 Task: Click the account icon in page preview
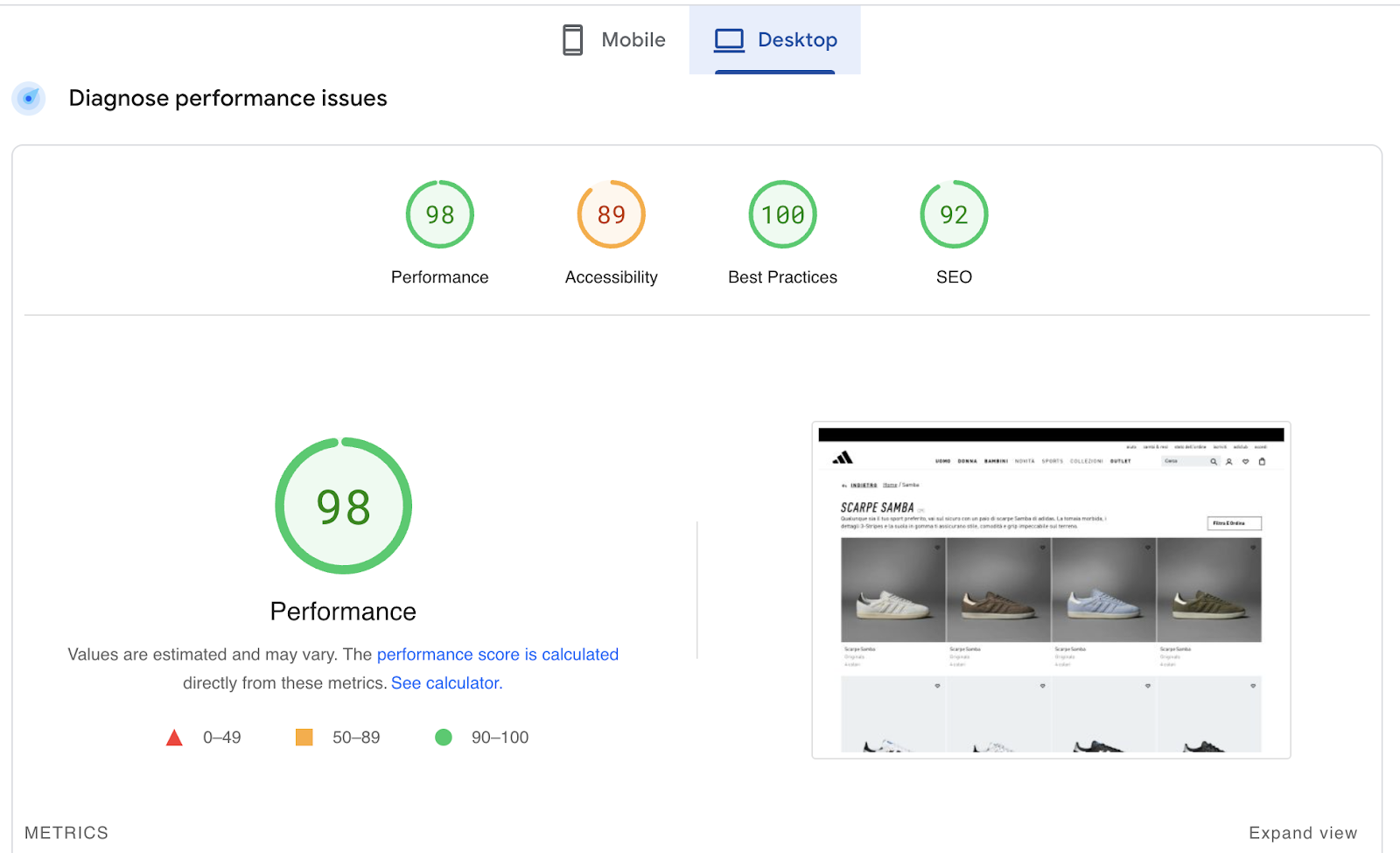click(1229, 461)
